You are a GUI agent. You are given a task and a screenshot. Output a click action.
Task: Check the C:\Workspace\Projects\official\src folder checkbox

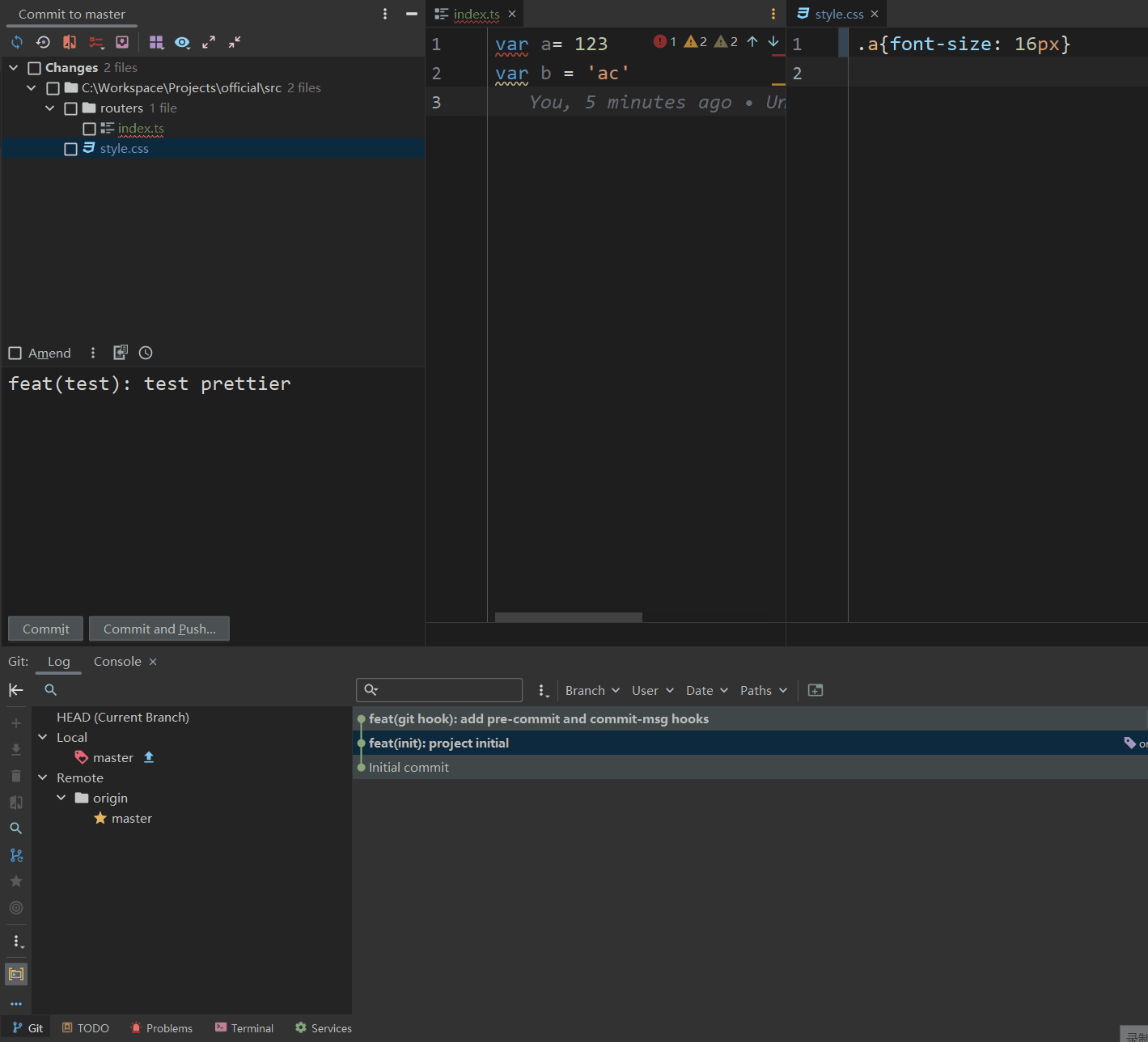pos(53,88)
